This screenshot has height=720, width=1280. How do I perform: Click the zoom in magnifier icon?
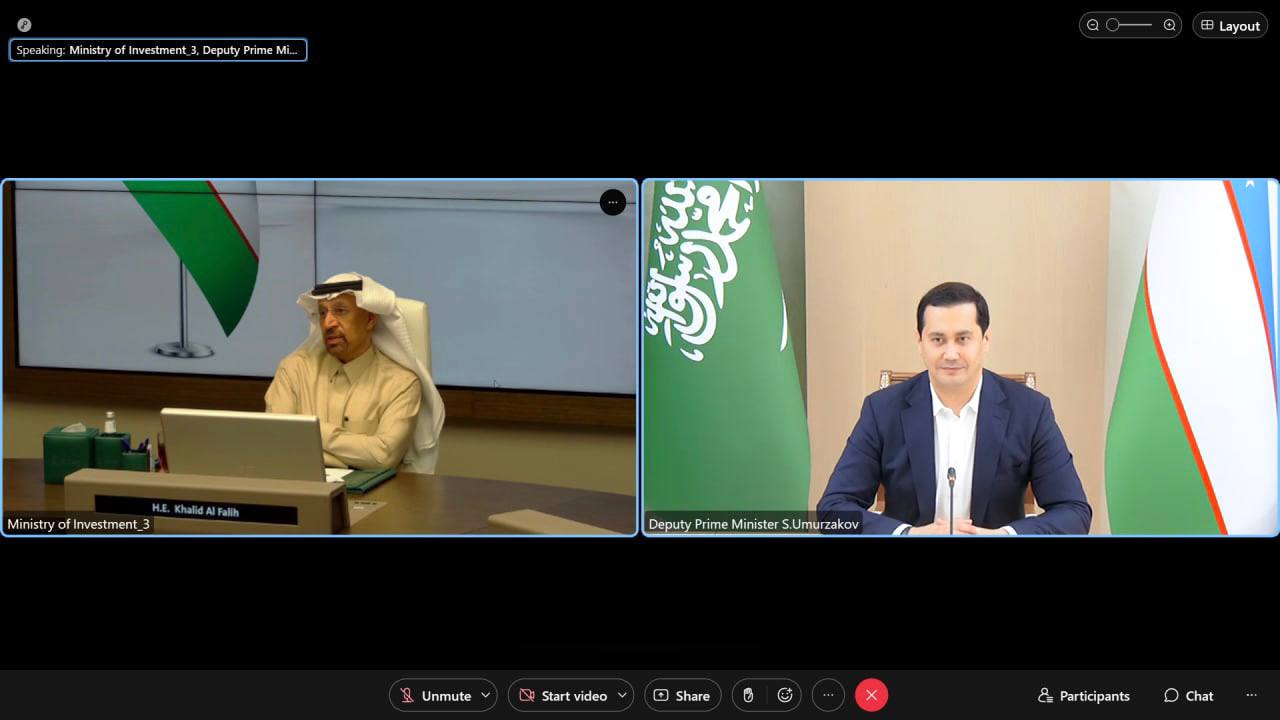point(1169,25)
